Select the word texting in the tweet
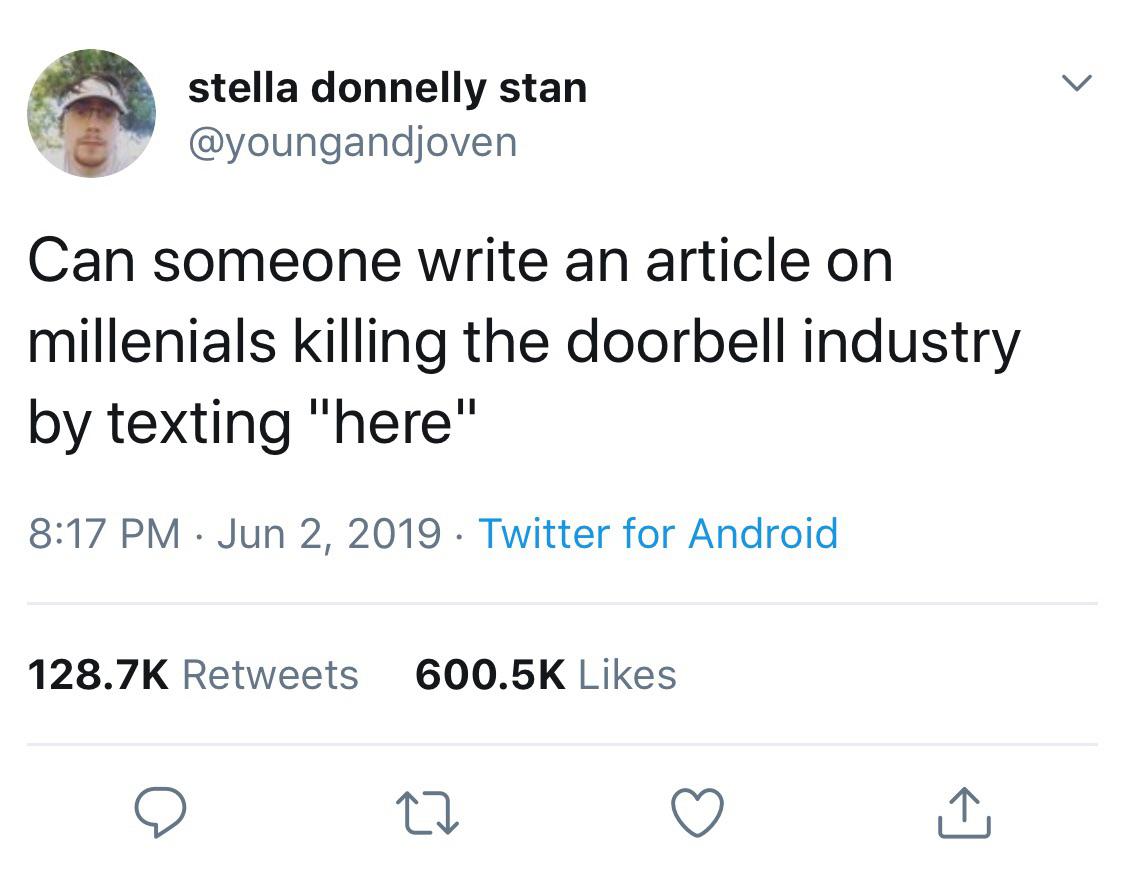The width and height of the screenshot is (1125, 873). point(199,425)
